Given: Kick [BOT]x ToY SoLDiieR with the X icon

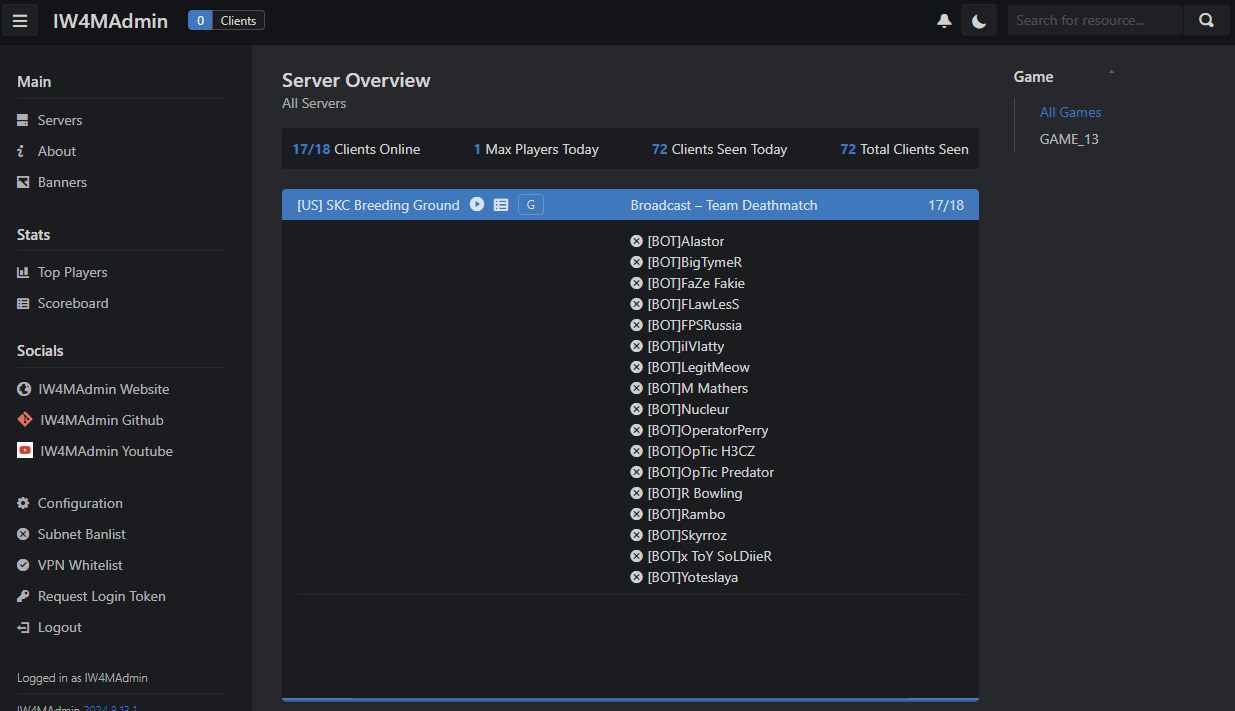Looking at the screenshot, I should (x=636, y=556).
